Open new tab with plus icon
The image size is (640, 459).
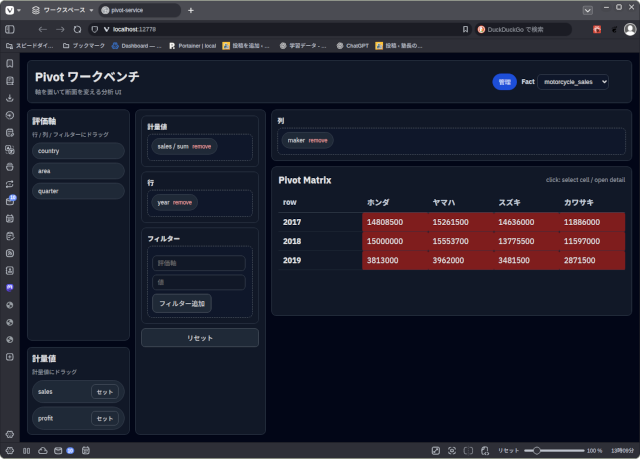click(x=191, y=10)
